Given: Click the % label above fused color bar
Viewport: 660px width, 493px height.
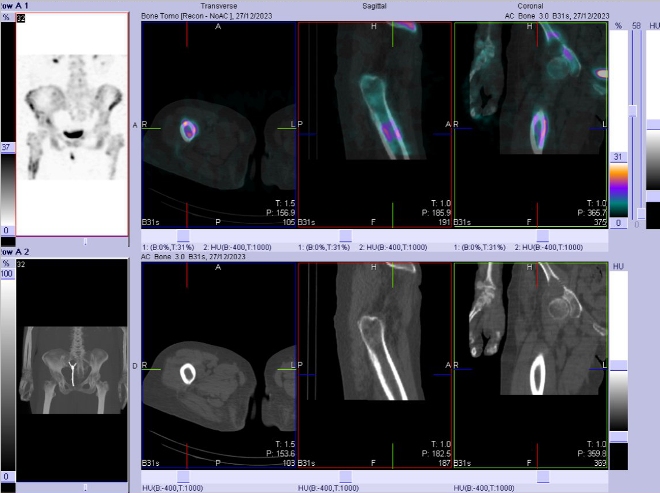Looking at the screenshot, I should pyautogui.click(x=618, y=26).
